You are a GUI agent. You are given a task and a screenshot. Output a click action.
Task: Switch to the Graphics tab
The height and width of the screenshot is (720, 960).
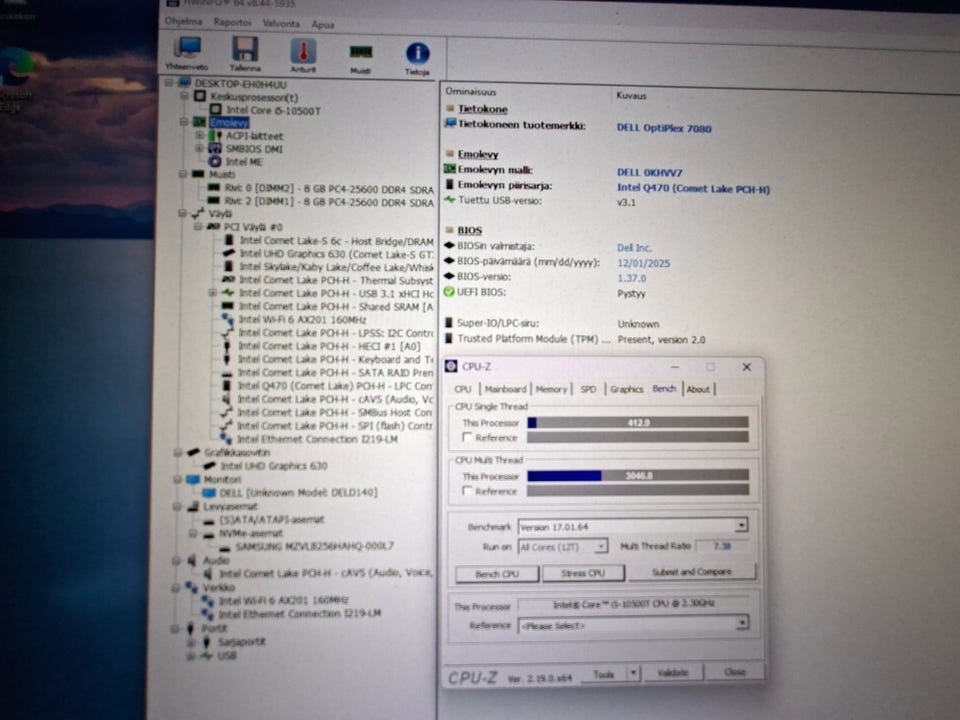(626, 389)
